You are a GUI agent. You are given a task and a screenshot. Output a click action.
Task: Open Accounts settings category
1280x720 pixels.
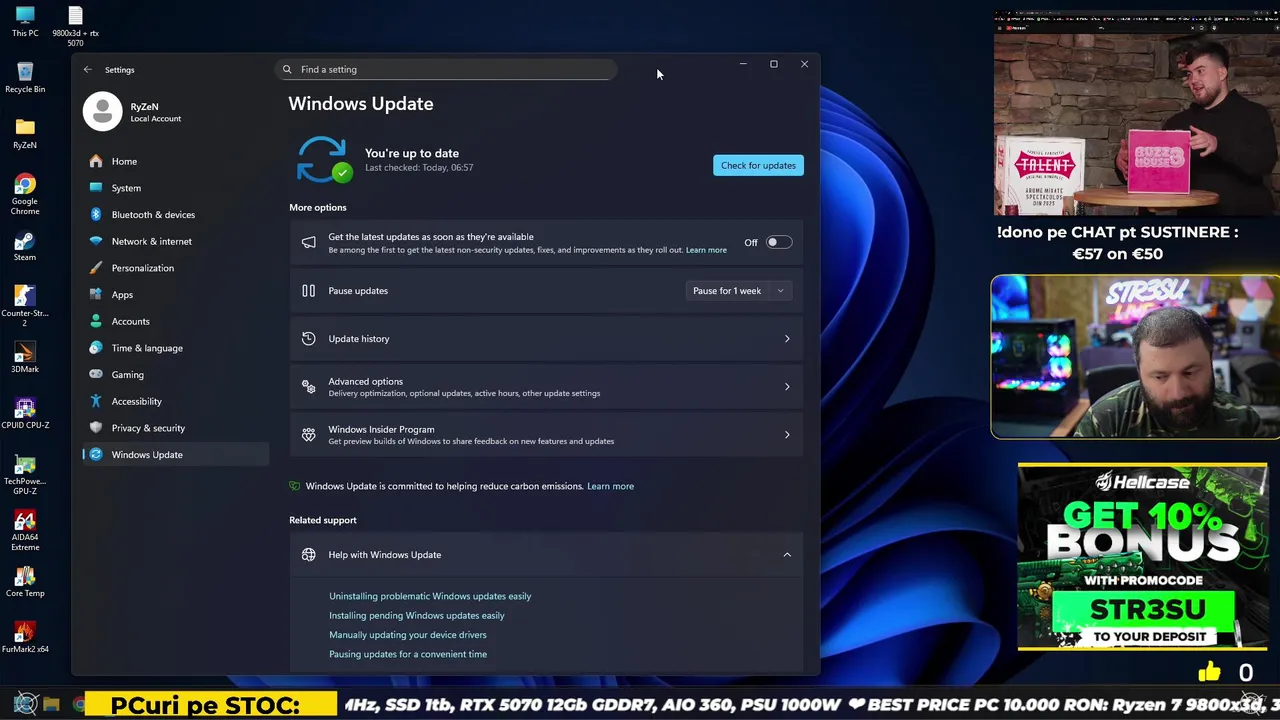click(x=176, y=321)
